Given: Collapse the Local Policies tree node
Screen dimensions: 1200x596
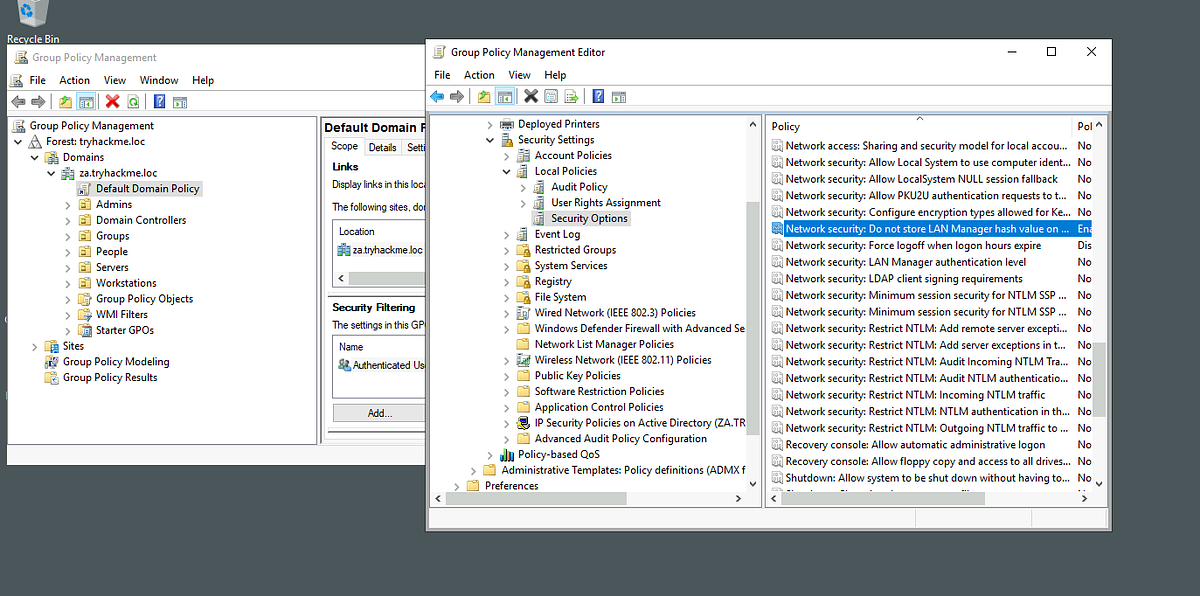Looking at the screenshot, I should tap(505, 171).
